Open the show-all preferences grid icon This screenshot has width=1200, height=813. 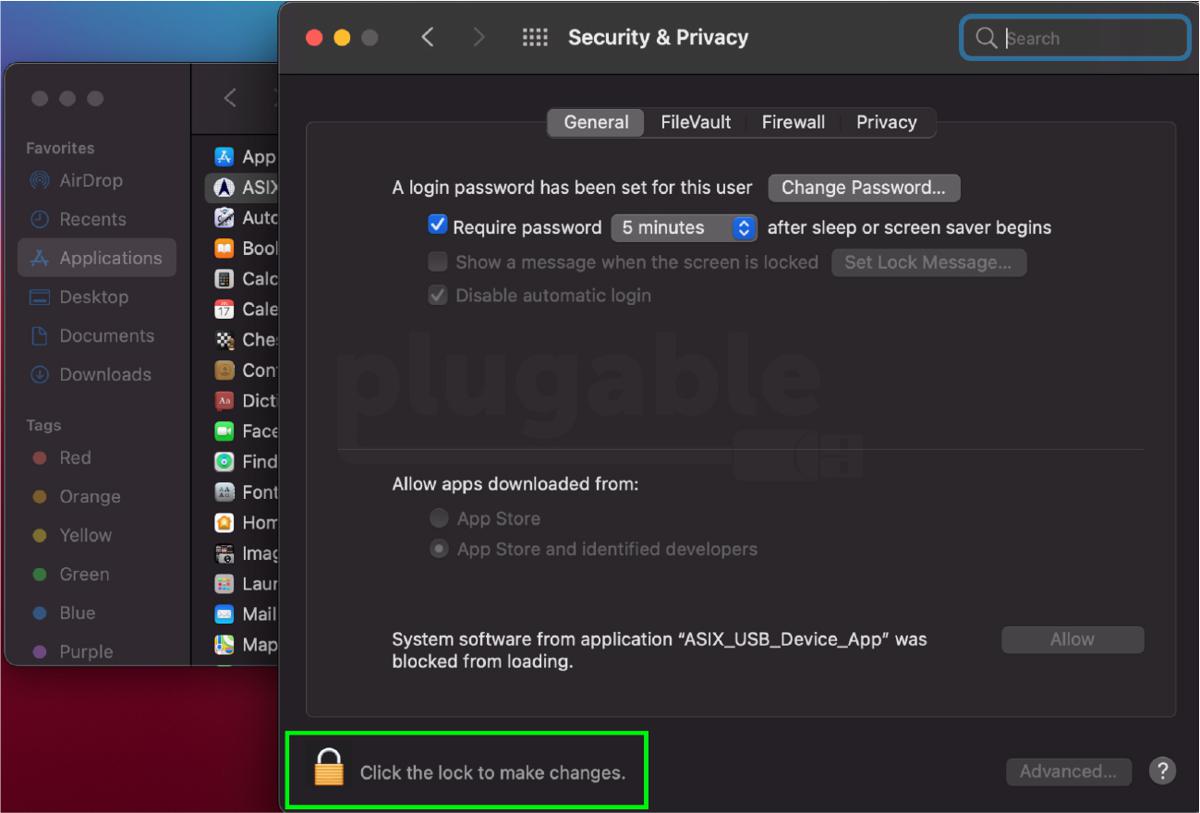pyautogui.click(x=535, y=38)
